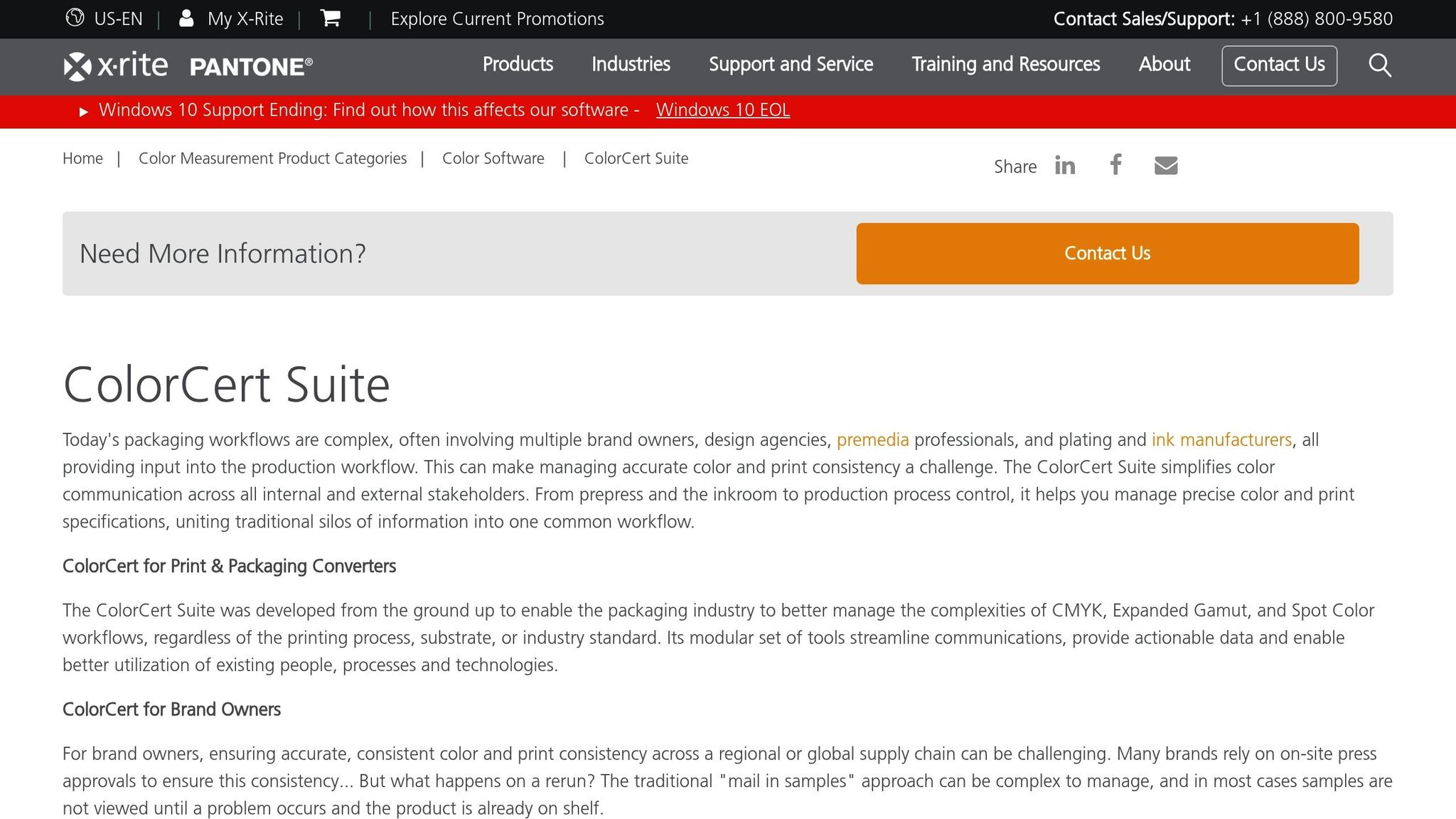
Task: Share page via email envelope icon
Action: coord(1166,166)
